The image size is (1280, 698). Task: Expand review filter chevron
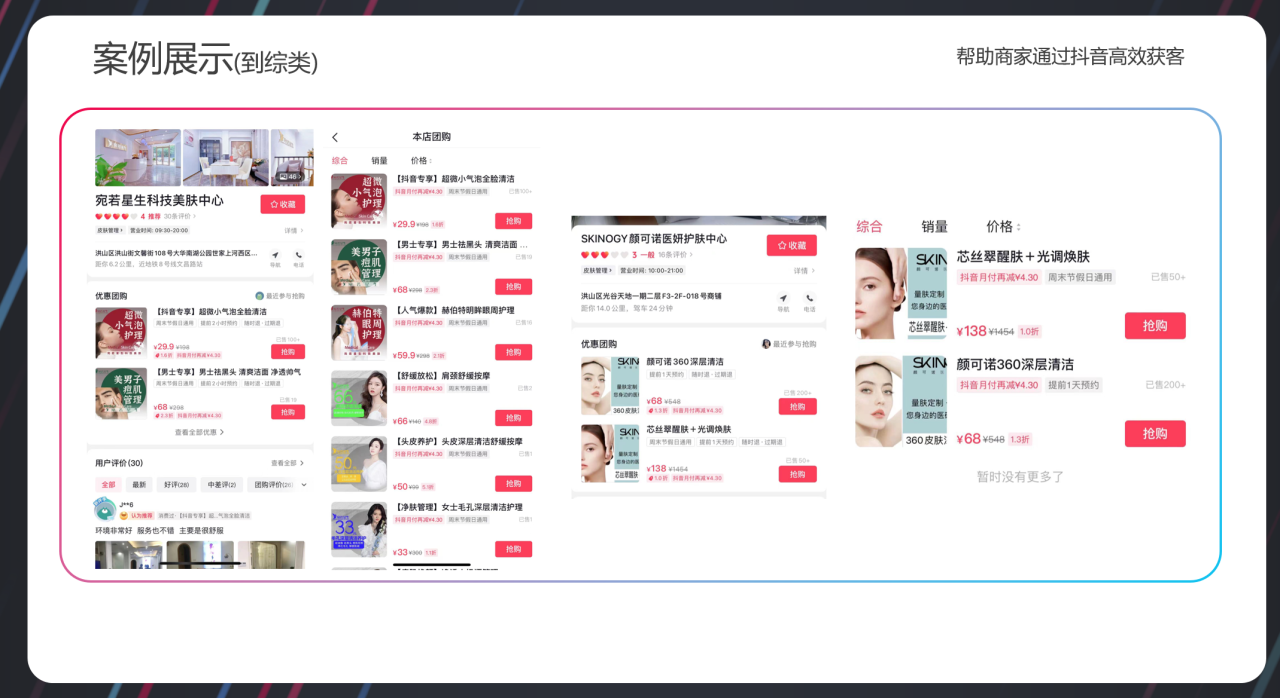[x=303, y=485]
